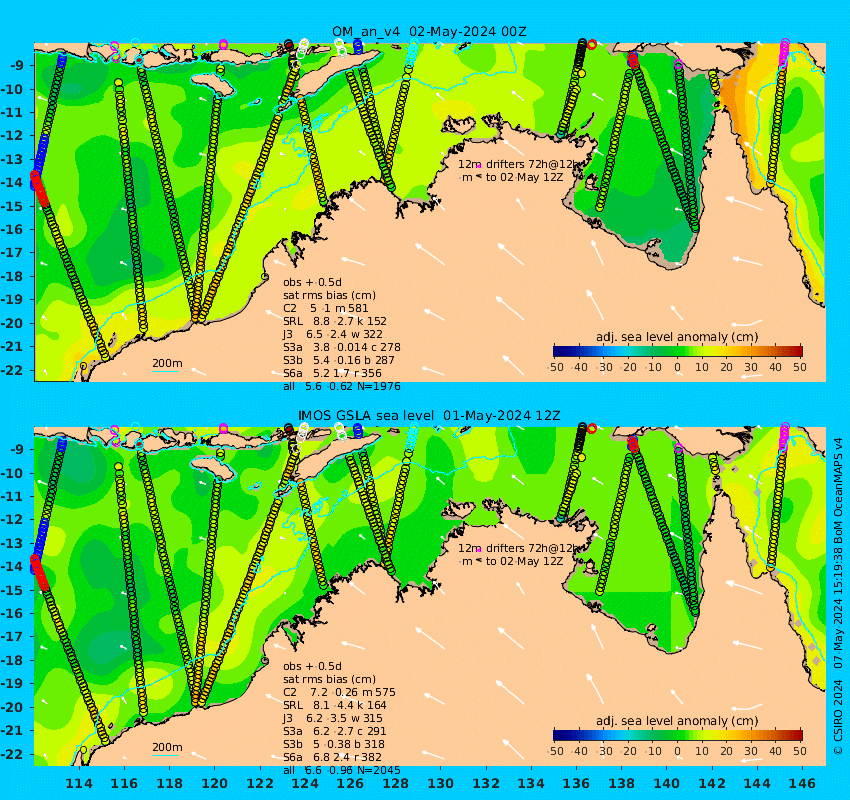Click longitude label 130
The image size is (850, 800).
coord(441,783)
